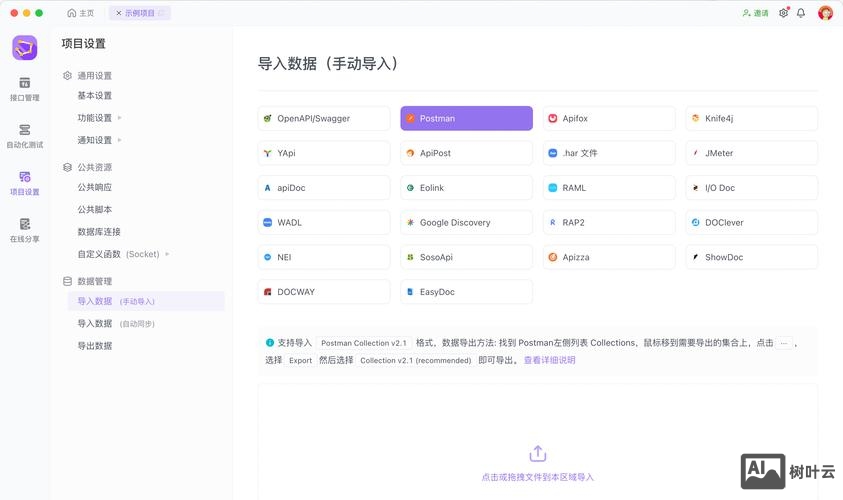The height and width of the screenshot is (500, 843).
Task: Choose Eolink import format
Action: point(467,188)
